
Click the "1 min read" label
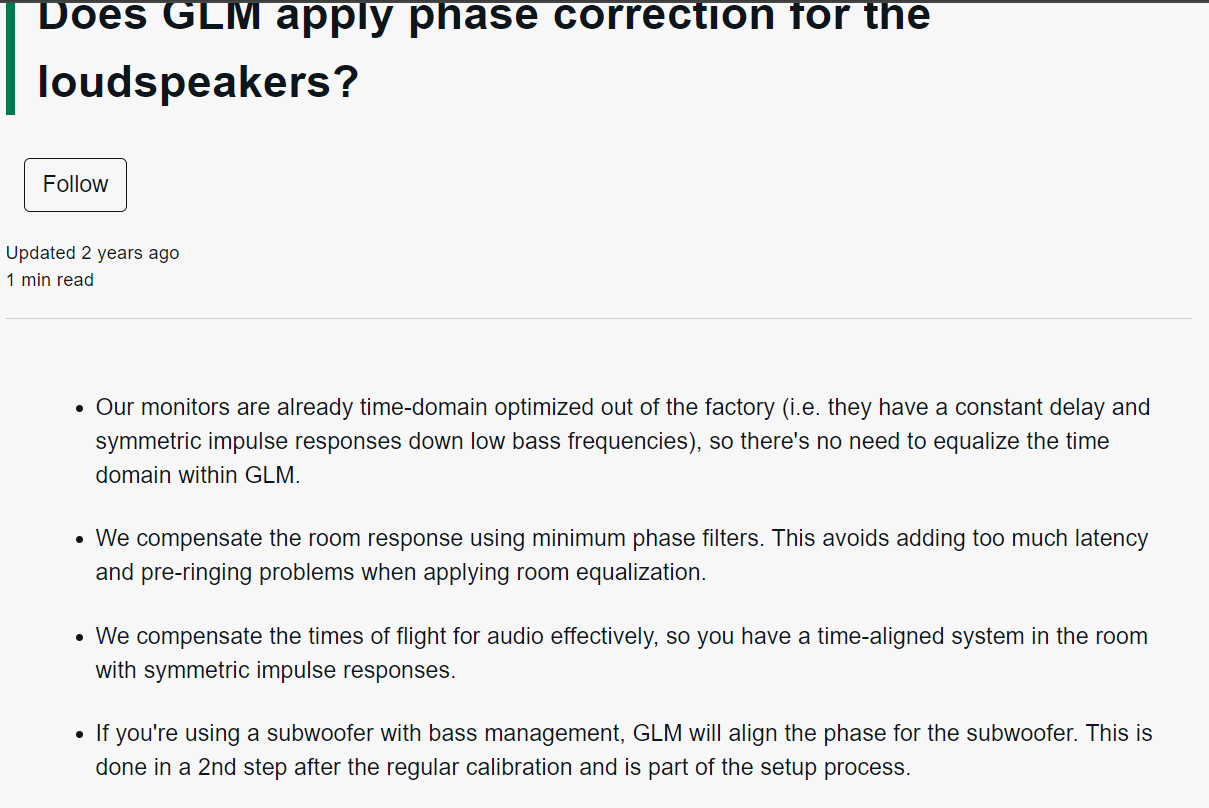click(x=50, y=280)
